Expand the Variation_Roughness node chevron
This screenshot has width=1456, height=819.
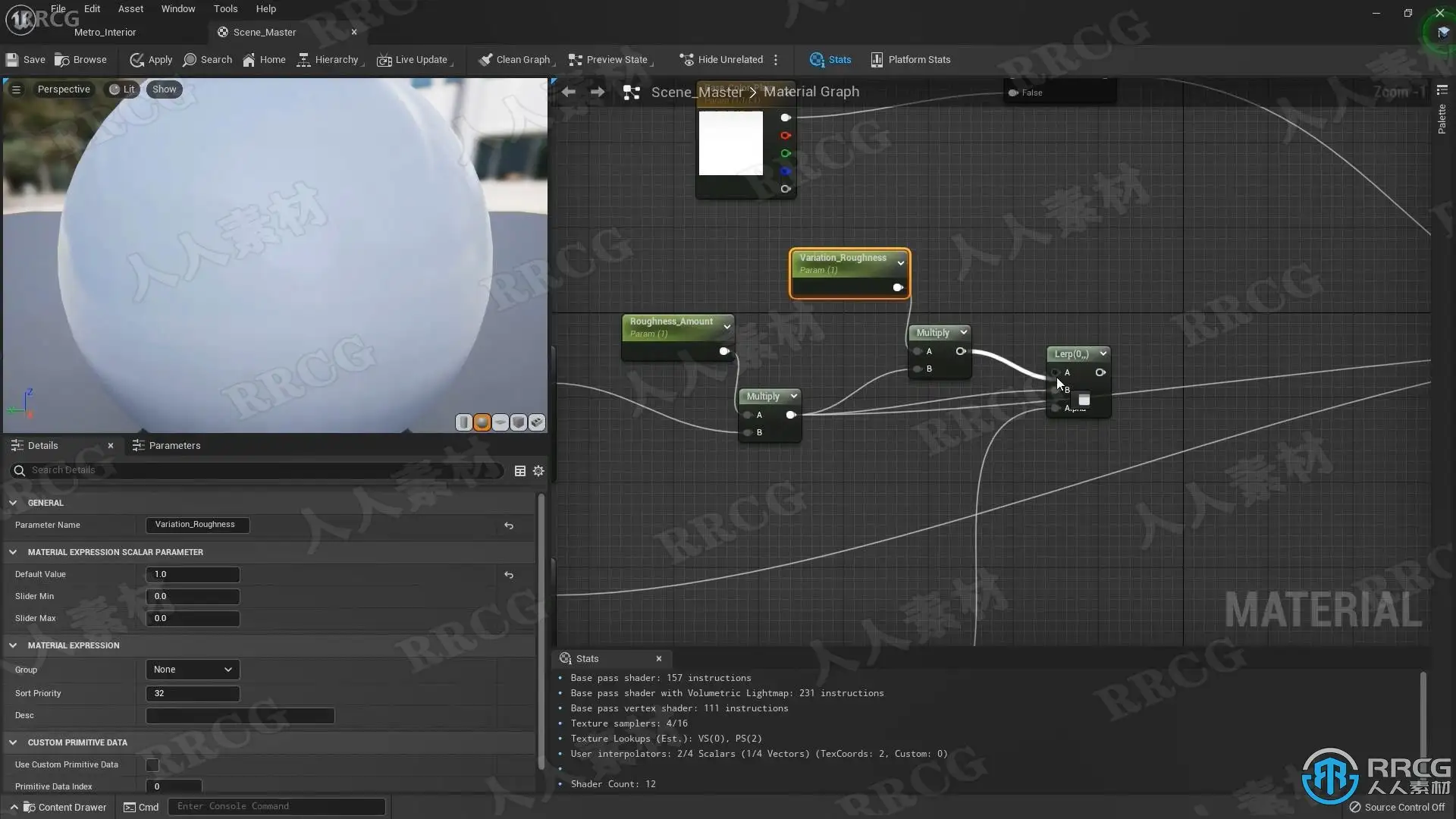pyautogui.click(x=901, y=263)
